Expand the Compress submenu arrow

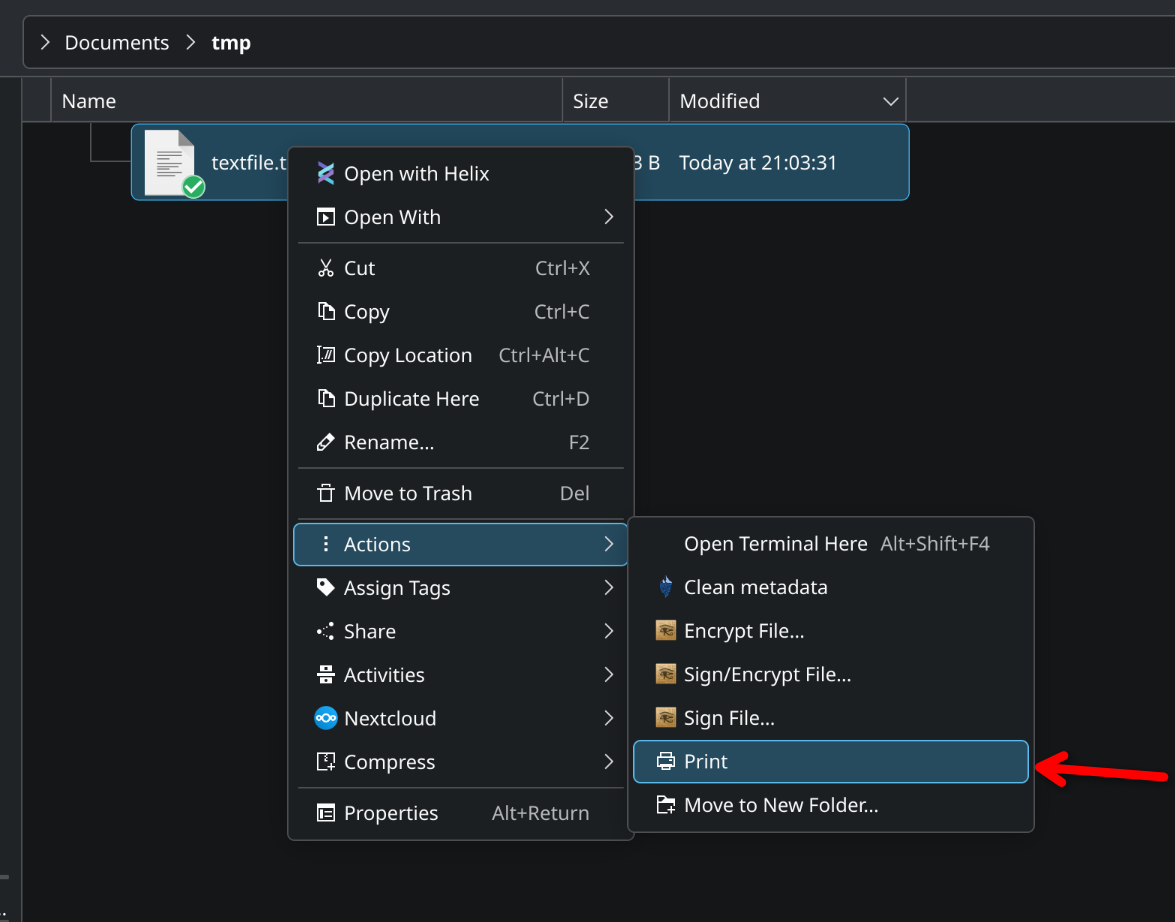click(608, 762)
